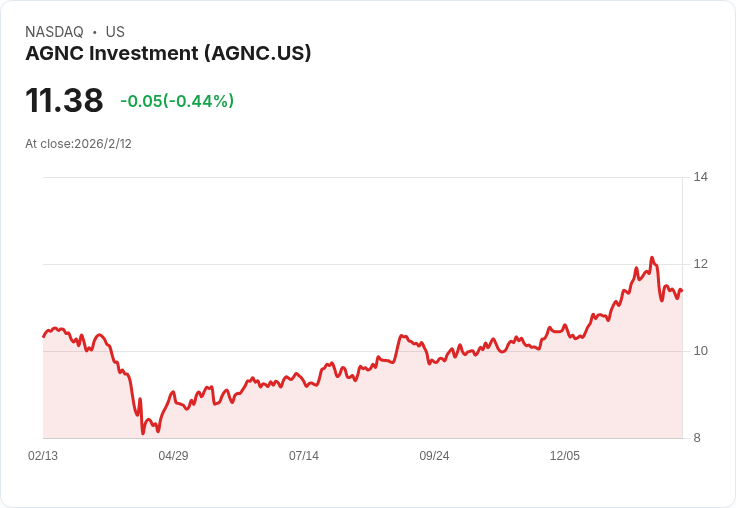The image size is (736, 508).
Task: Select the 04/29 date on x-axis
Action: tap(173, 456)
